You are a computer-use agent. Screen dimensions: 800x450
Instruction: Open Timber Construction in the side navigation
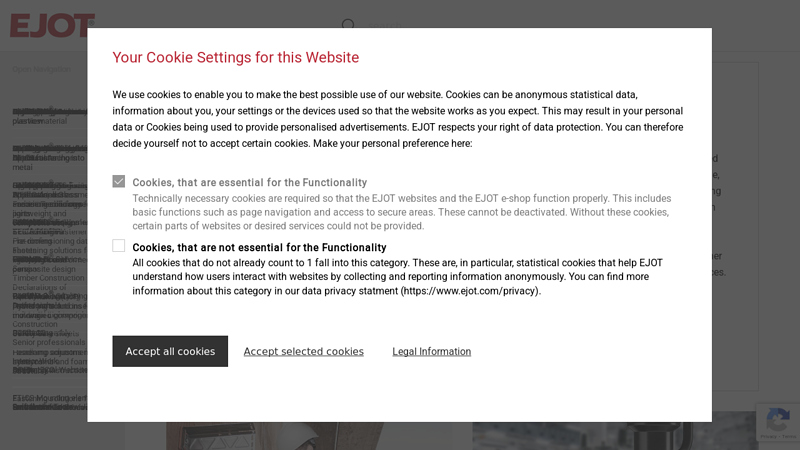point(48,278)
